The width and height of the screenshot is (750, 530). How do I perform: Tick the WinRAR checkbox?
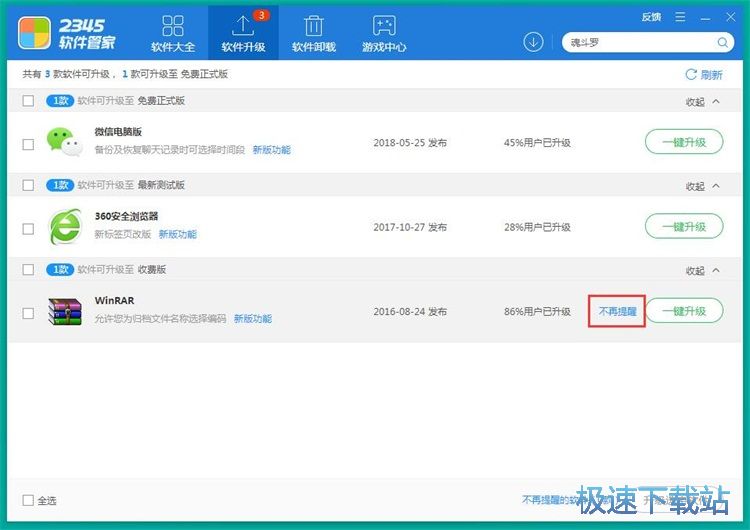(x=28, y=313)
